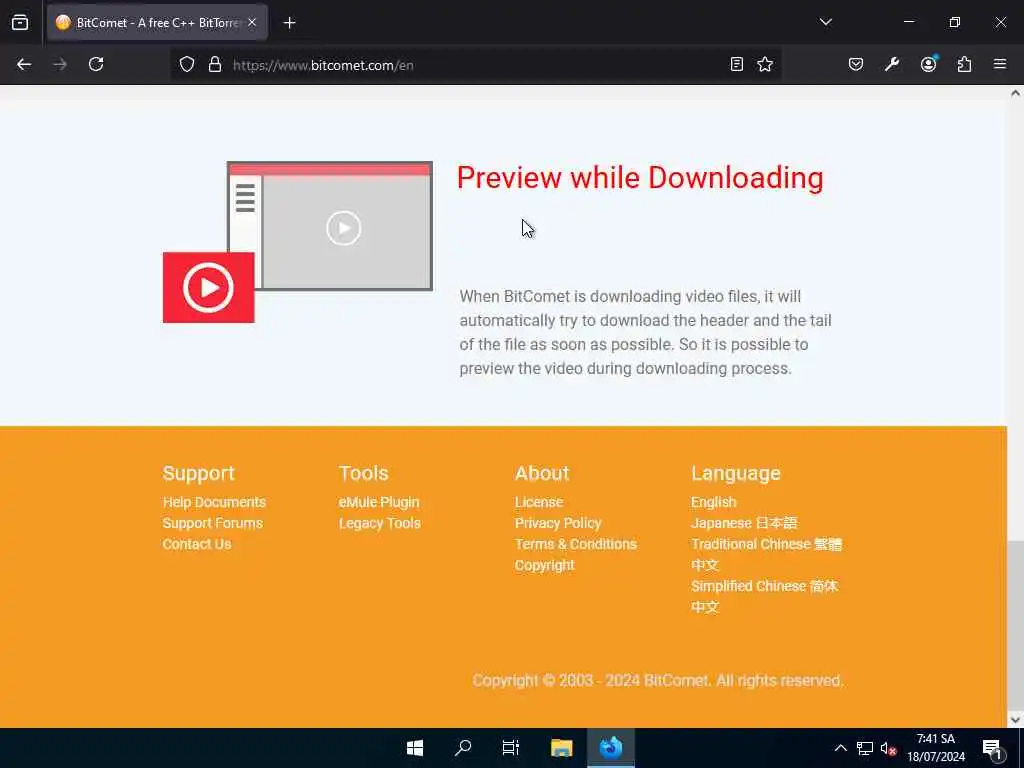The height and width of the screenshot is (768, 1024).
Task: Open Support Forums link
Action: [x=212, y=523]
